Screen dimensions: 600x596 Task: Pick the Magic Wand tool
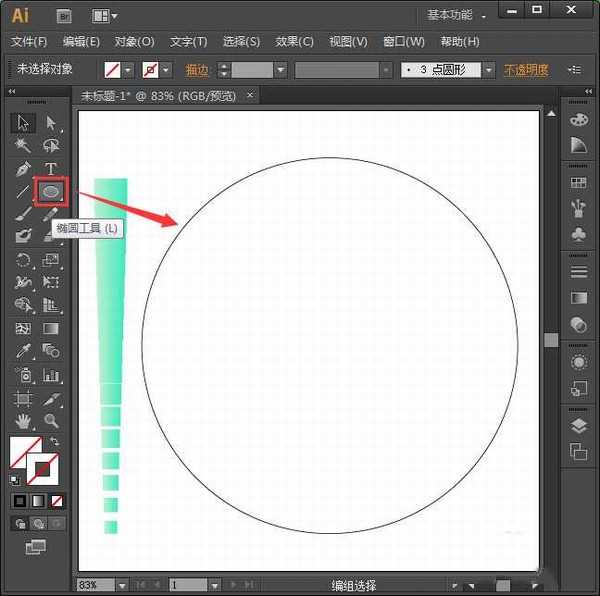[24, 146]
